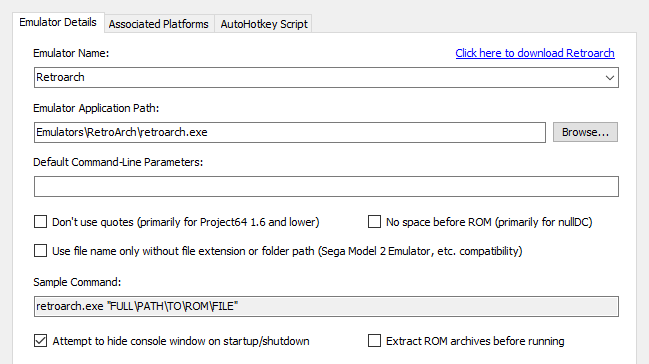Expand the Emulator Name dropdown arrow
Image resolution: width=649 pixels, height=364 pixels.
[609, 77]
